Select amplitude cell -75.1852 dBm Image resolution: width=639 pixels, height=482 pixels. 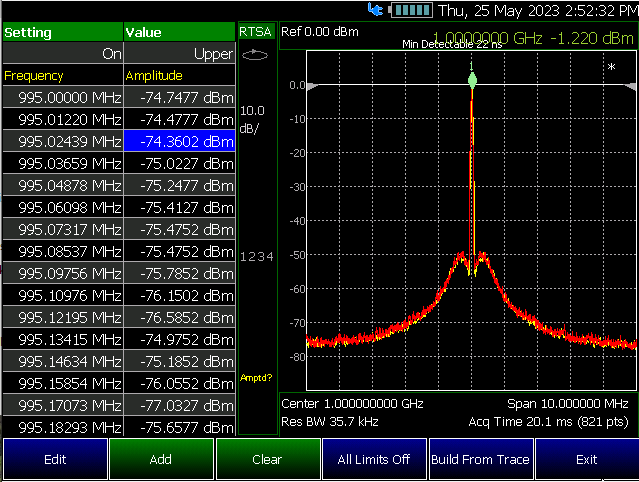coord(180,361)
